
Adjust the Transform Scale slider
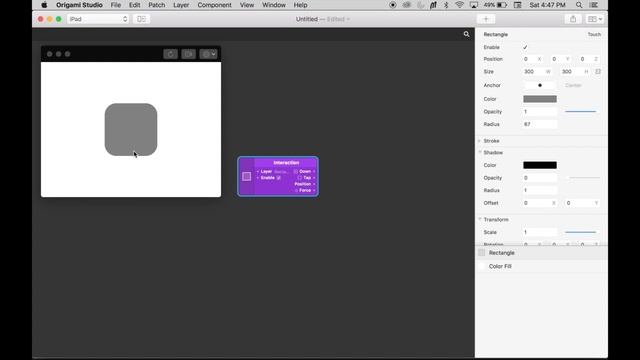[x=580, y=232]
